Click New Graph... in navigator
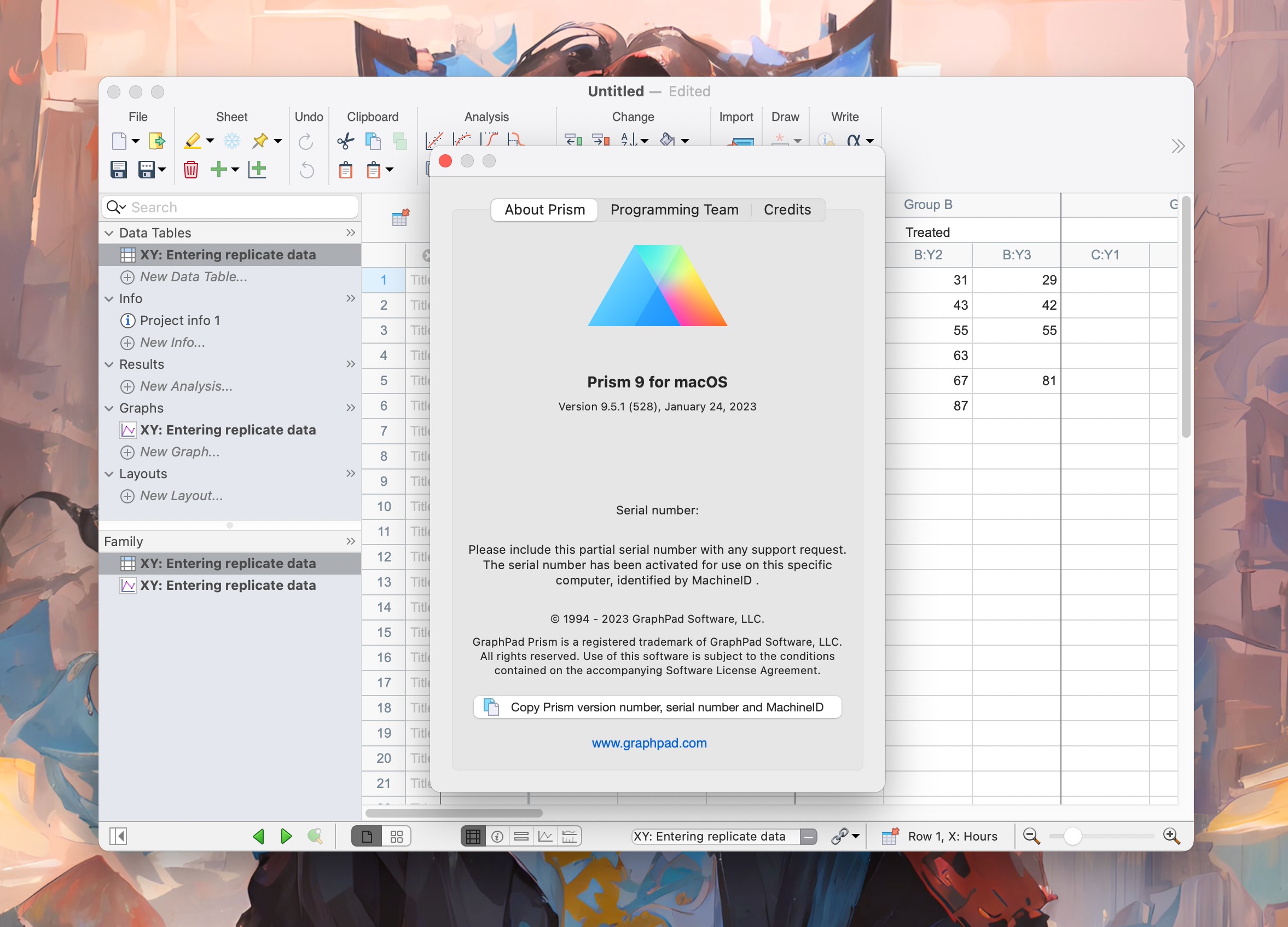The width and height of the screenshot is (1288, 927). (179, 452)
